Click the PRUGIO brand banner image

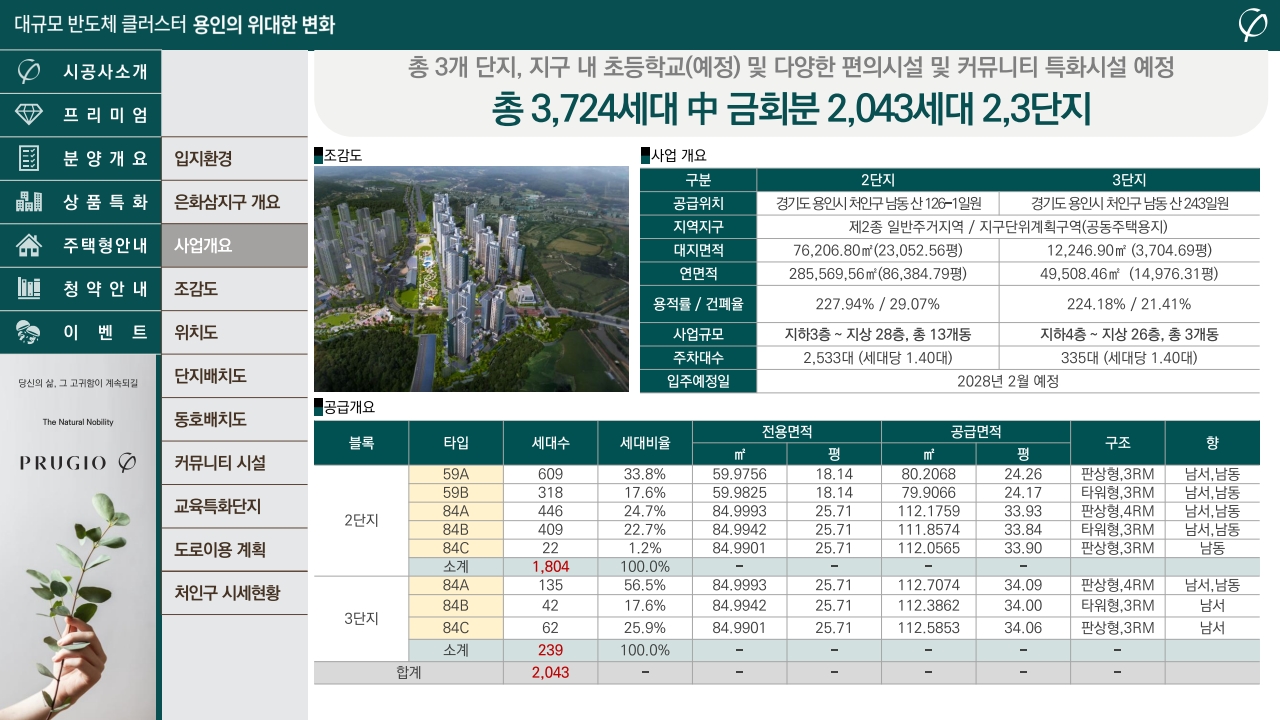(78, 537)
